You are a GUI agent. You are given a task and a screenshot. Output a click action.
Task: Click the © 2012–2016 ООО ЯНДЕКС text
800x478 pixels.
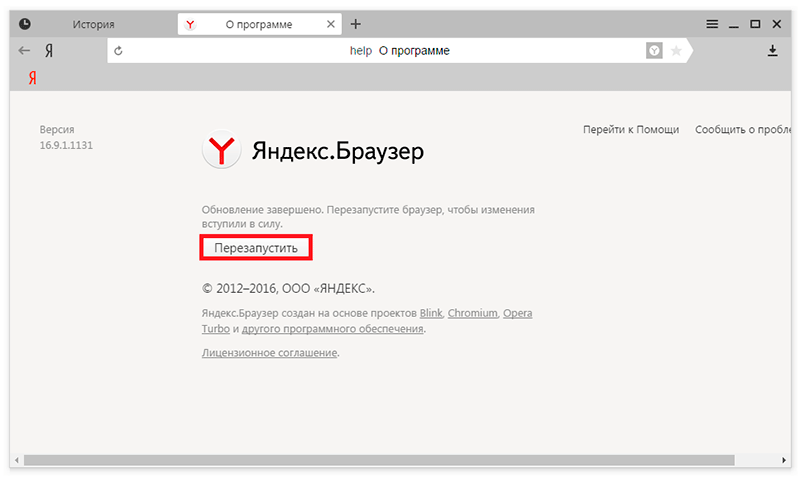click(x=288, y=289)
